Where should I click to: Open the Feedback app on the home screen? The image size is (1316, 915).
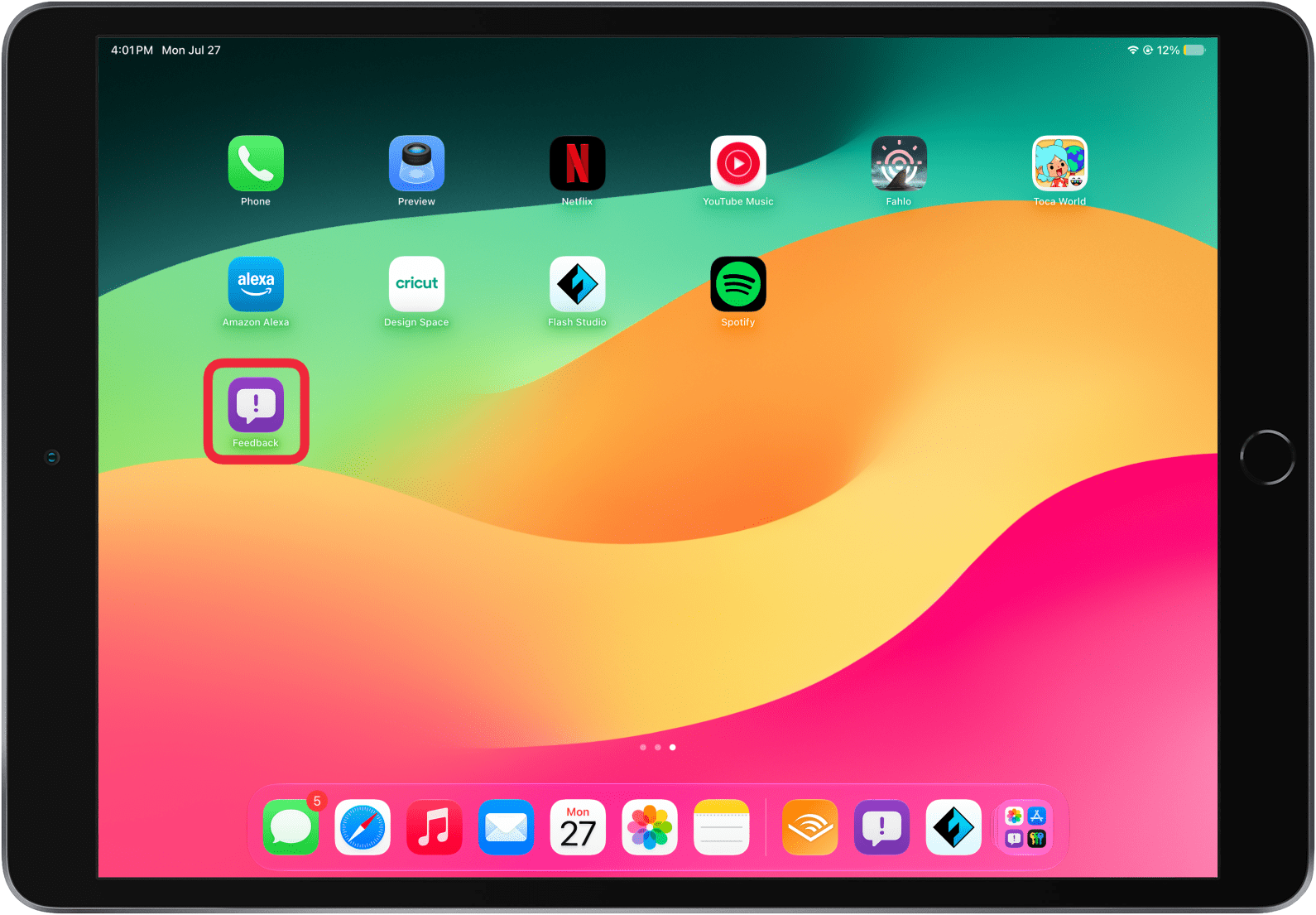[x=256, y=405]
